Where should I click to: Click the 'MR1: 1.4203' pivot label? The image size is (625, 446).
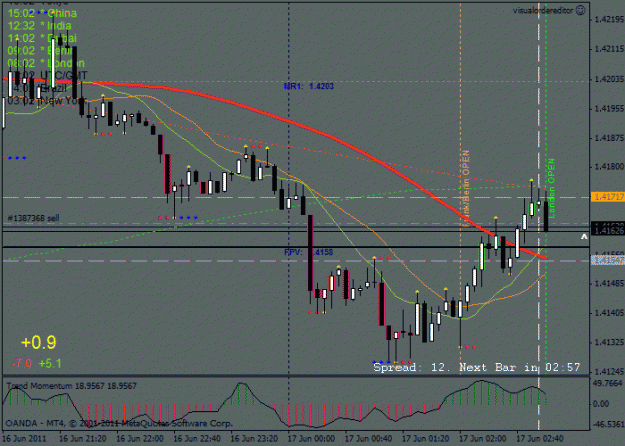(309, 86)
